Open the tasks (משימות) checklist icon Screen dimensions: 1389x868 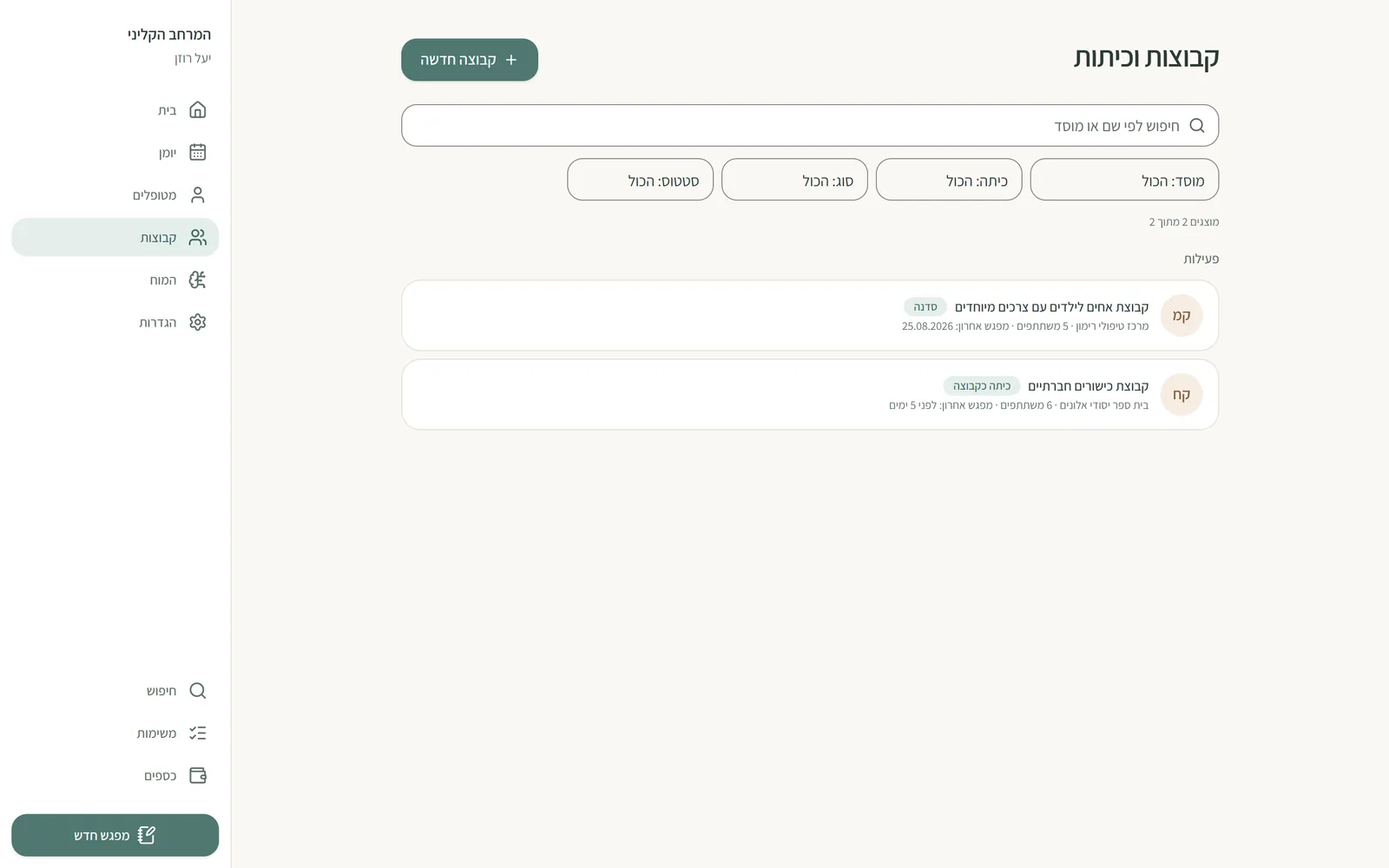[x=198, y=733]
